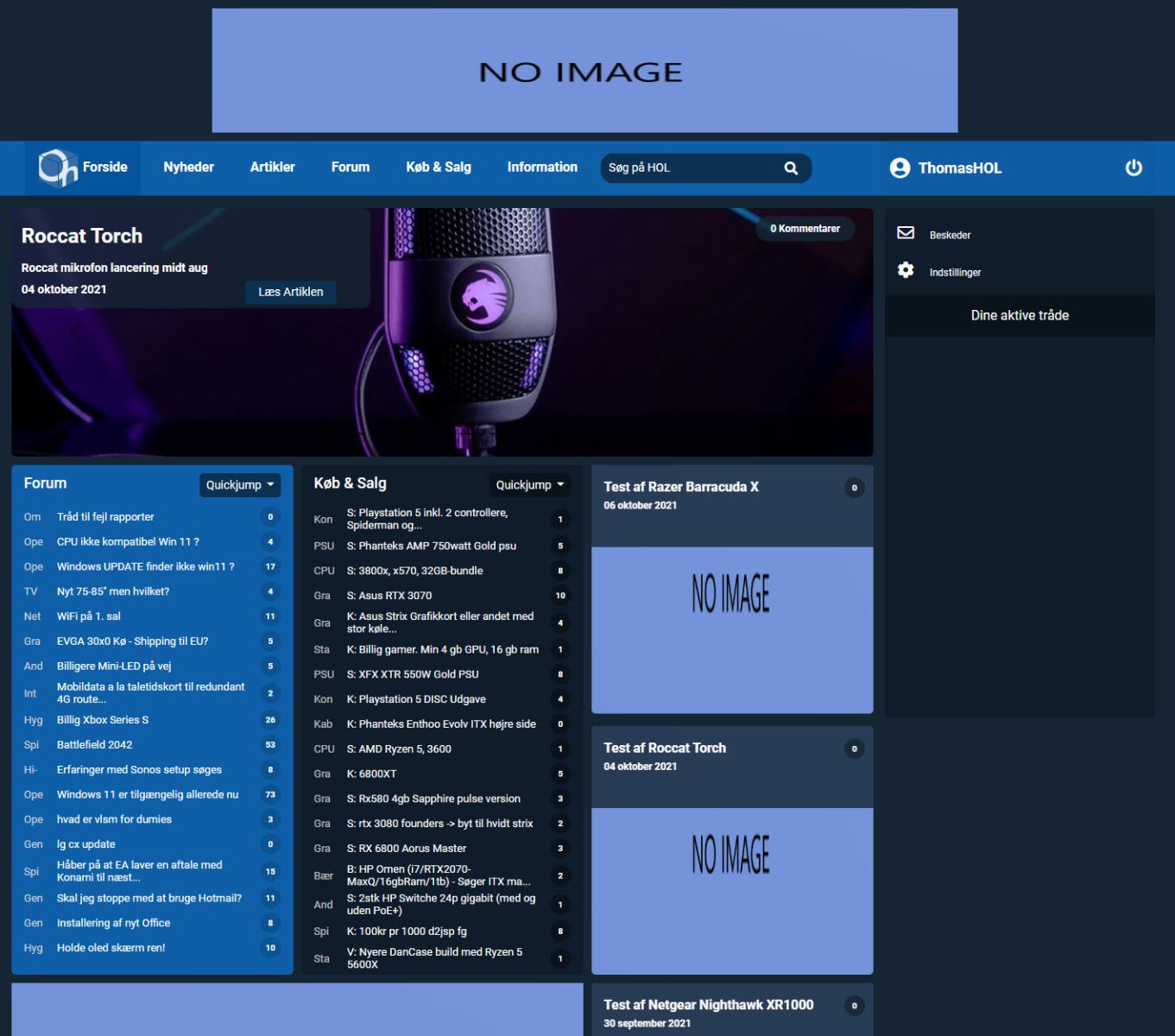Open the Forum menu item
The width and height of the screenshot is (1175, 1036).
click(351, 167)
